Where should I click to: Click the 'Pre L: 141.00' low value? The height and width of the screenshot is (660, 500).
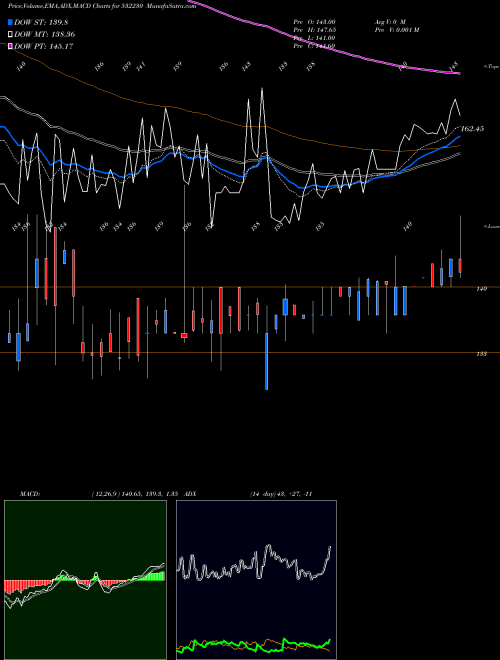click(314, 38)
